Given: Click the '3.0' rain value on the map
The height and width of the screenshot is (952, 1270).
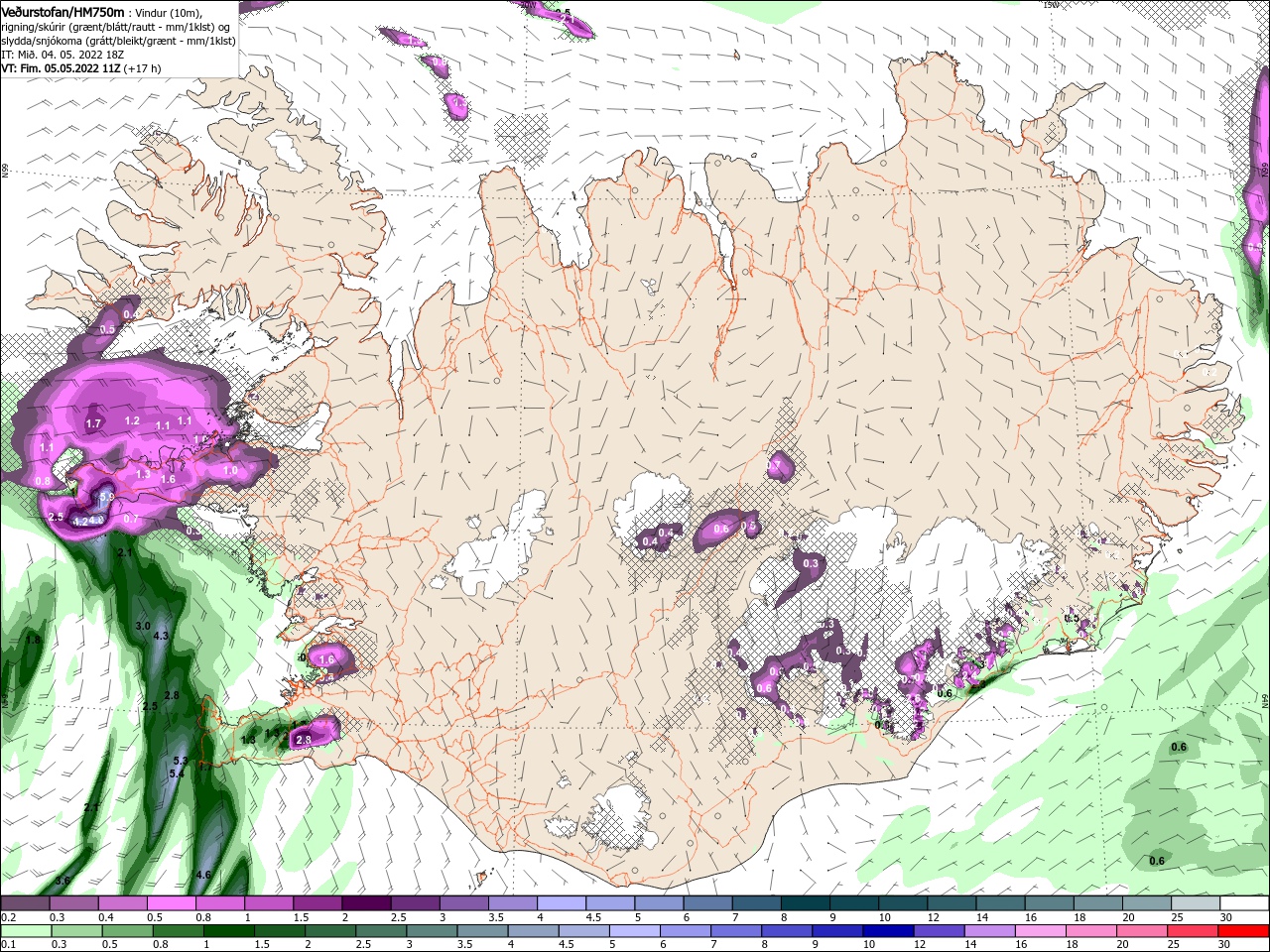Looking at the screenshot, I should 143,627.
